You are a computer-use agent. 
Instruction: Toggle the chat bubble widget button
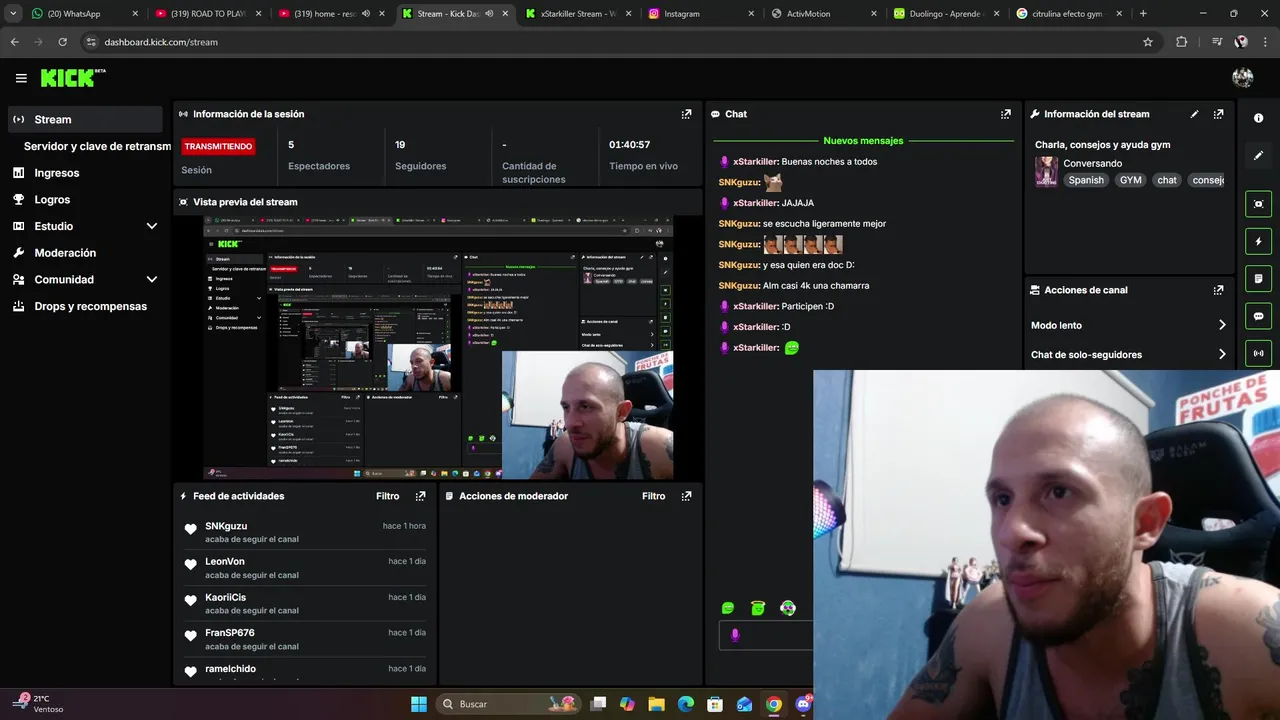click(x=1258, y=316)
